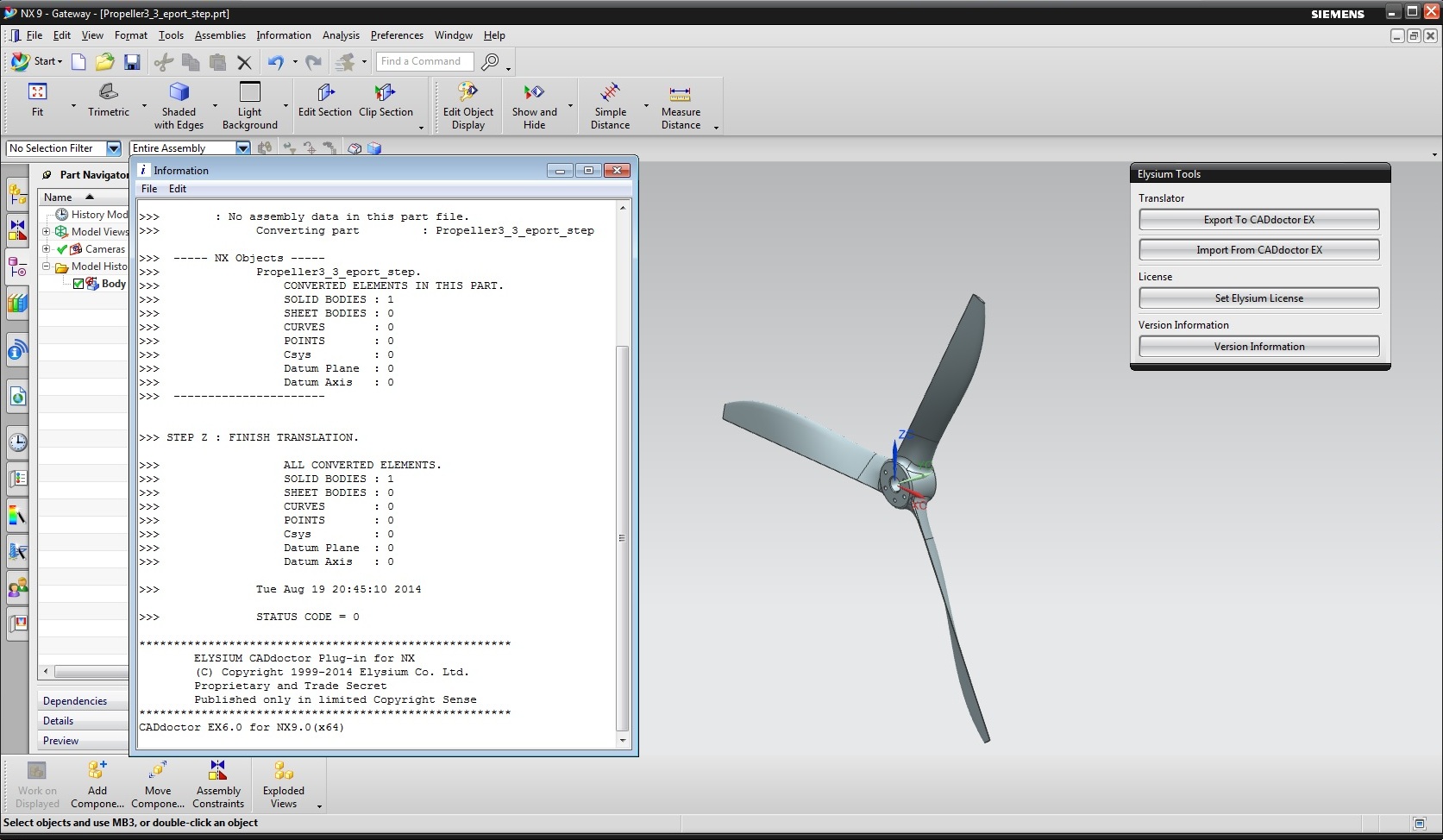Click Export To CADdoctor EX button
The height and width of the screenshot is (840, 1443).
[x=1259, y=220]
